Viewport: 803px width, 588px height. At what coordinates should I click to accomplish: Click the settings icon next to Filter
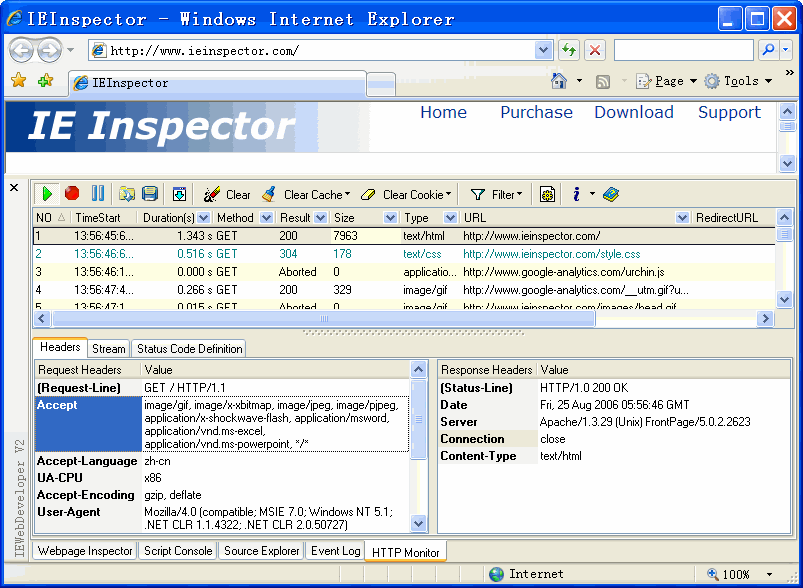tap(547, 194)
